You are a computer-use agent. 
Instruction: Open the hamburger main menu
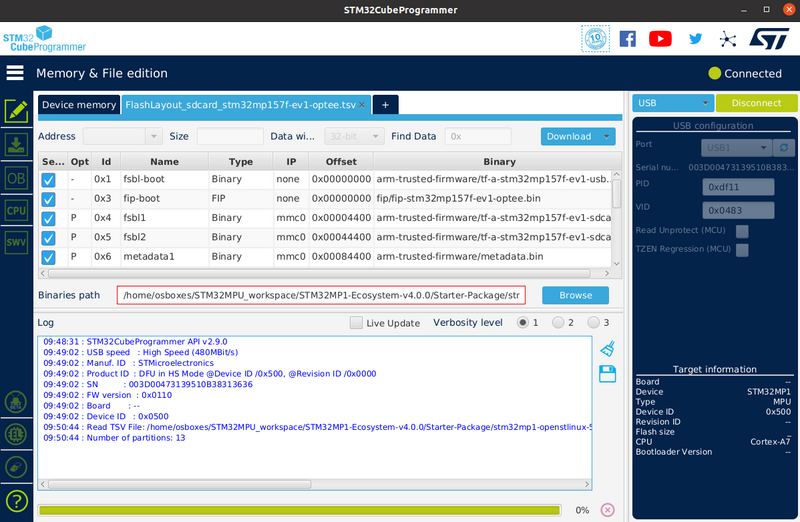pyautogui.click(x=15, y=73)
